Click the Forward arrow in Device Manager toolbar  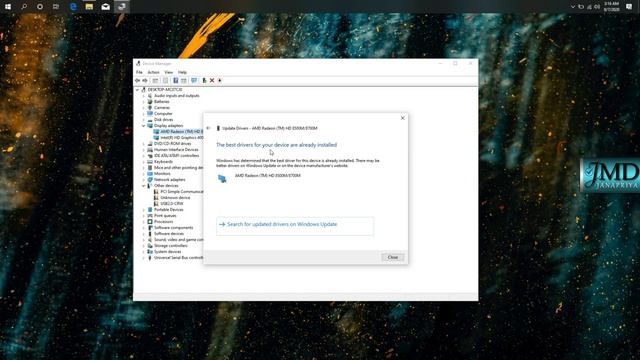point(145,80)
